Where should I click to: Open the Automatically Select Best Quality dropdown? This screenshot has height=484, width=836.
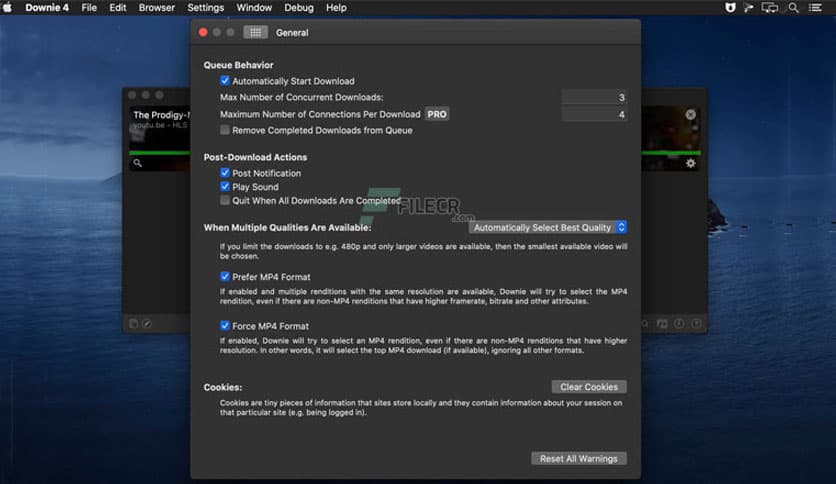click(x=548, y=228)
